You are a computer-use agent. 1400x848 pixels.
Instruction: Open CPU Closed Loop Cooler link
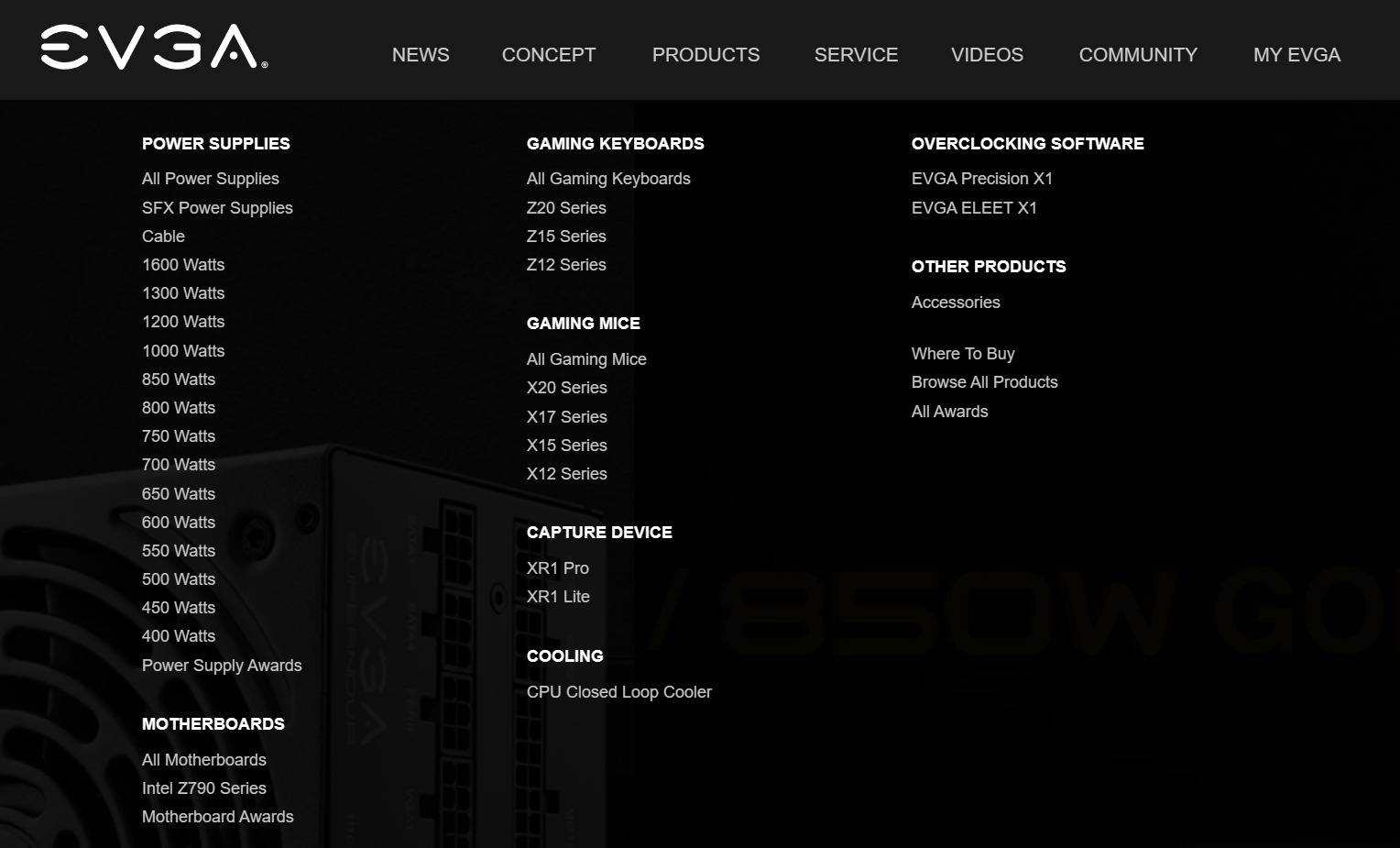pos(619,692)
